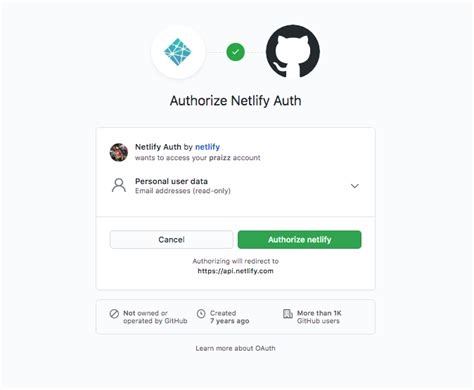This screenshot has width=474, height=390.
Task: Click the clock icon next to Created
Action: point(201,314)
